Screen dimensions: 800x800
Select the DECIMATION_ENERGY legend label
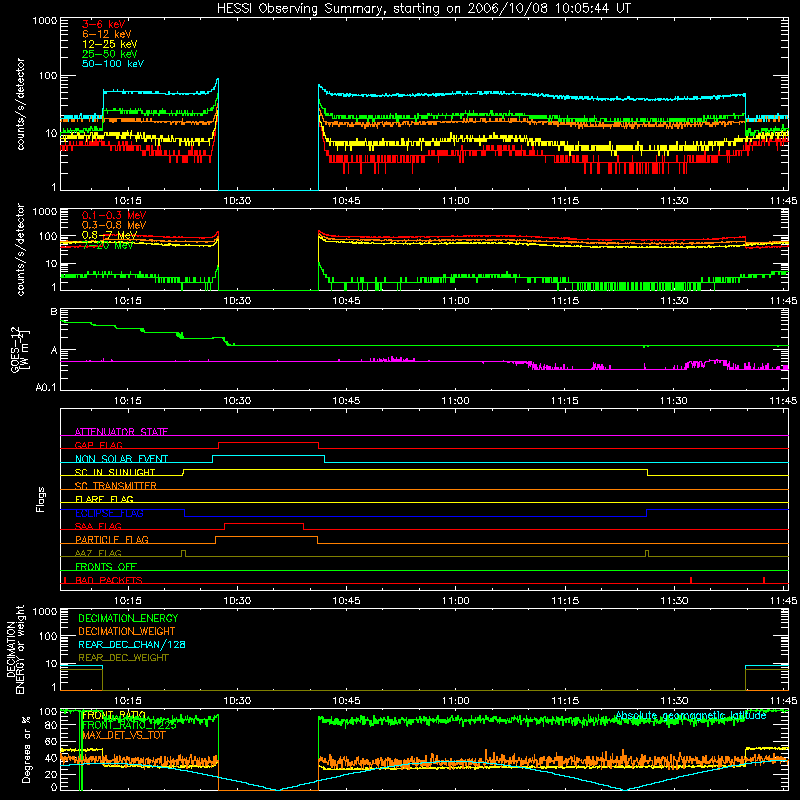128,618
